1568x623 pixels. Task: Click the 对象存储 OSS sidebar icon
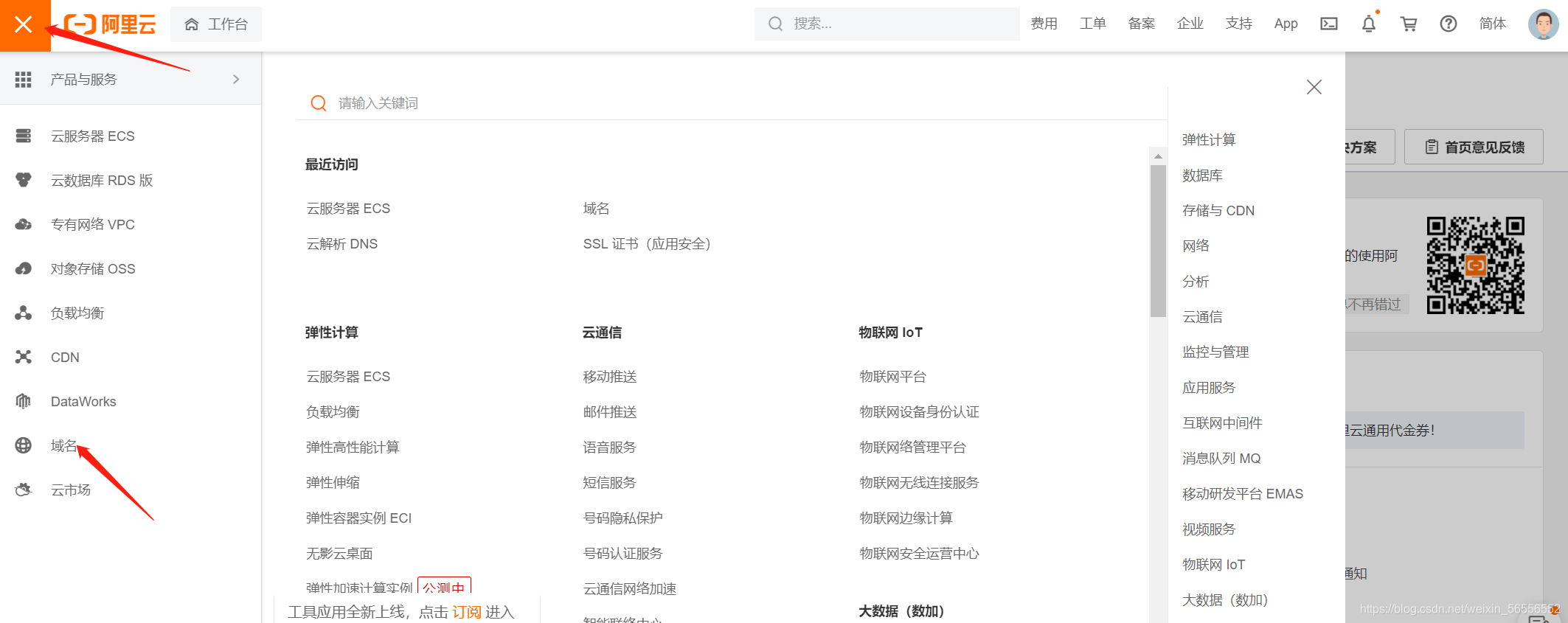[x=24, y=268]
